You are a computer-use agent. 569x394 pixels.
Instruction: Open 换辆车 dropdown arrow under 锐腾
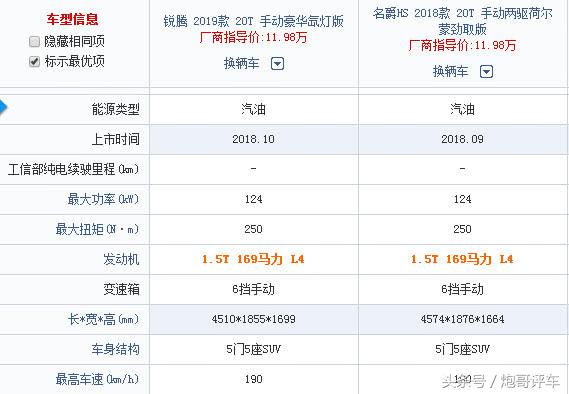(278, 64)
